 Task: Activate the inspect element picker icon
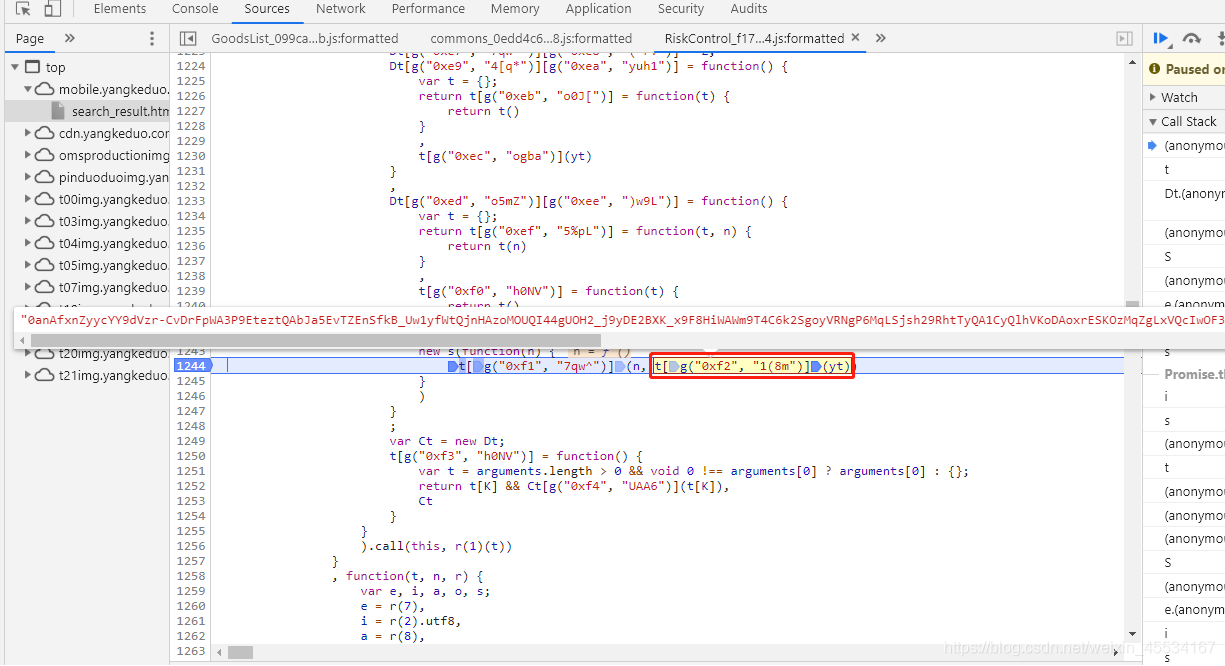tap(23, 9)
